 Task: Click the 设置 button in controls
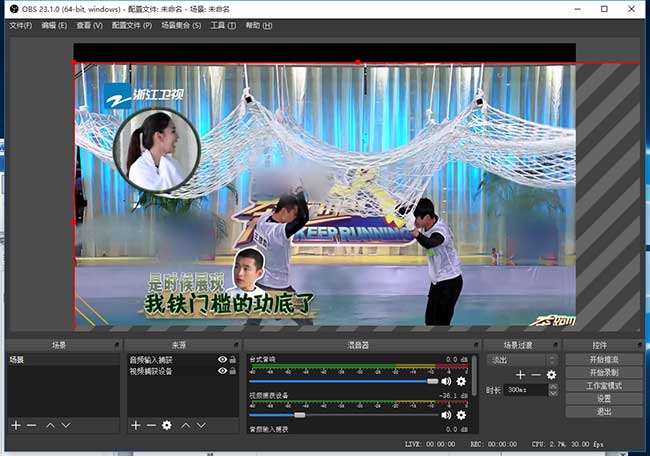tap(603, 398)
